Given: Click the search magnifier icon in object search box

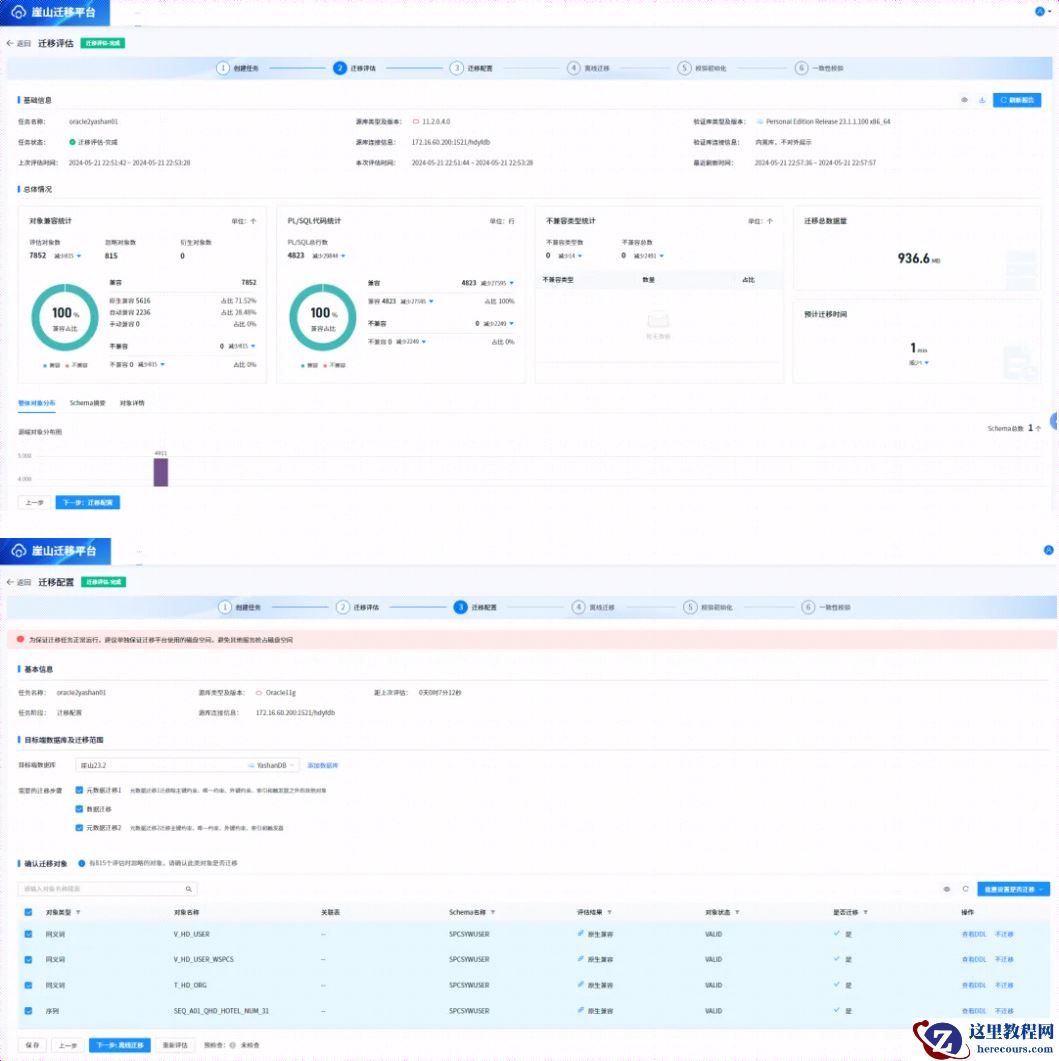Looking at the screenshot, I should 188,888.
